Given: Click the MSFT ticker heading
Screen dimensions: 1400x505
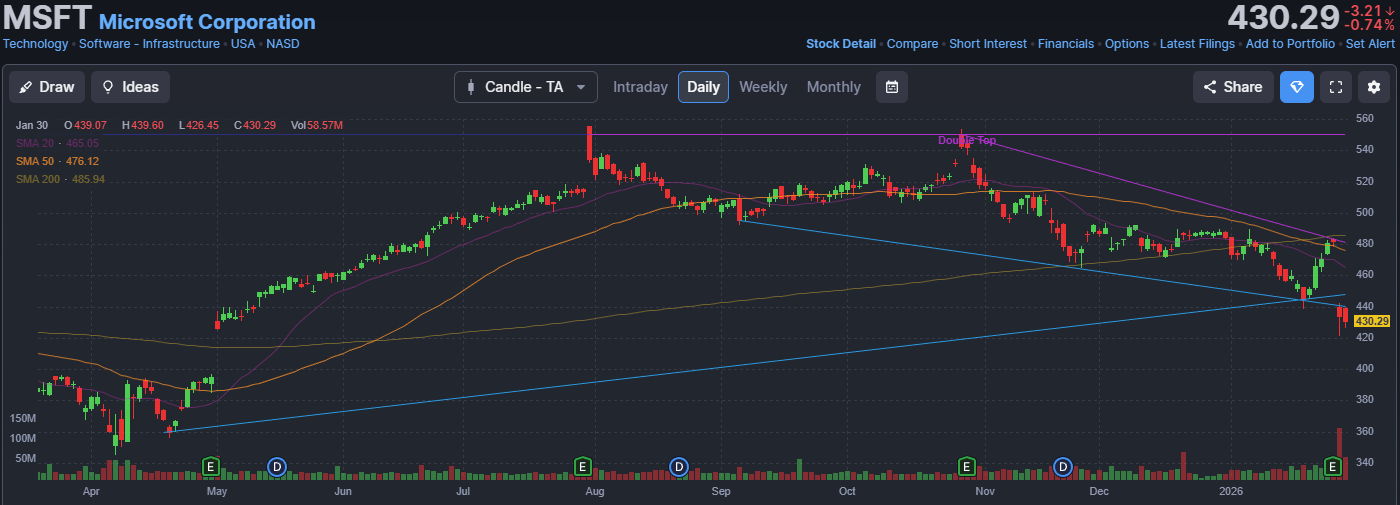Looking at the screenshot, I should (47, 18).
